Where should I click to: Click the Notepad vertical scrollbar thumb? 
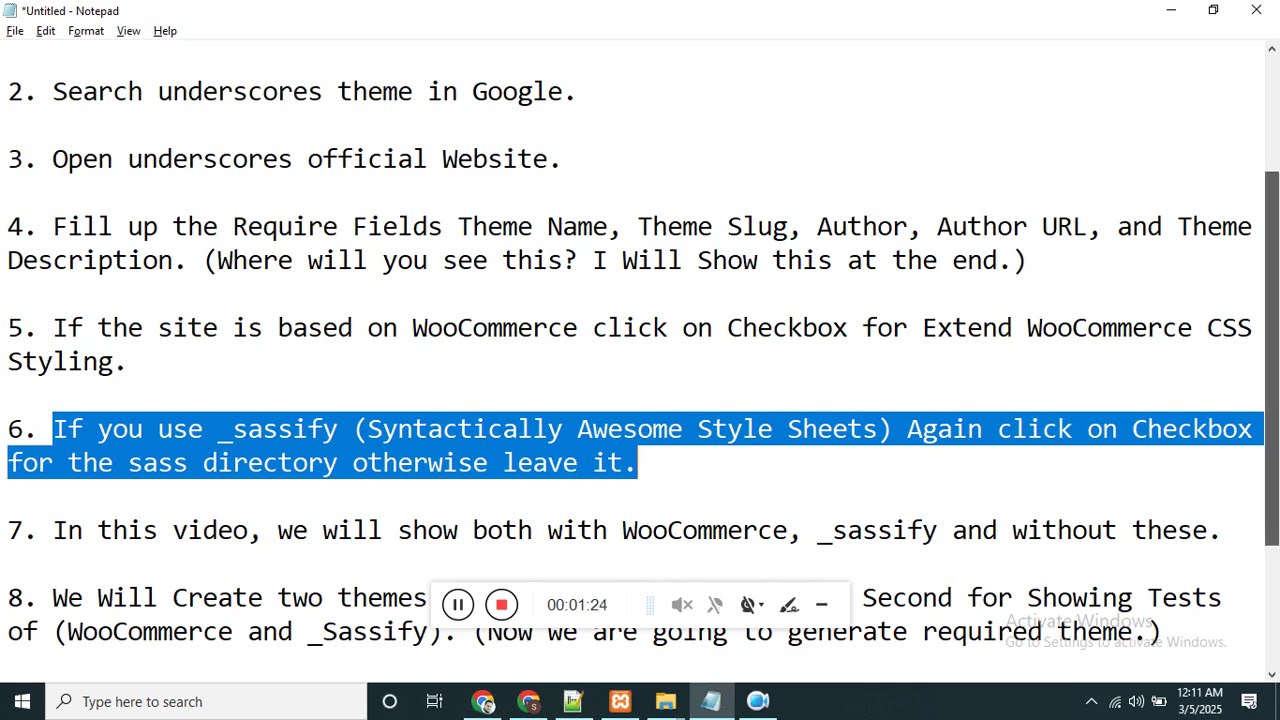1272,357
